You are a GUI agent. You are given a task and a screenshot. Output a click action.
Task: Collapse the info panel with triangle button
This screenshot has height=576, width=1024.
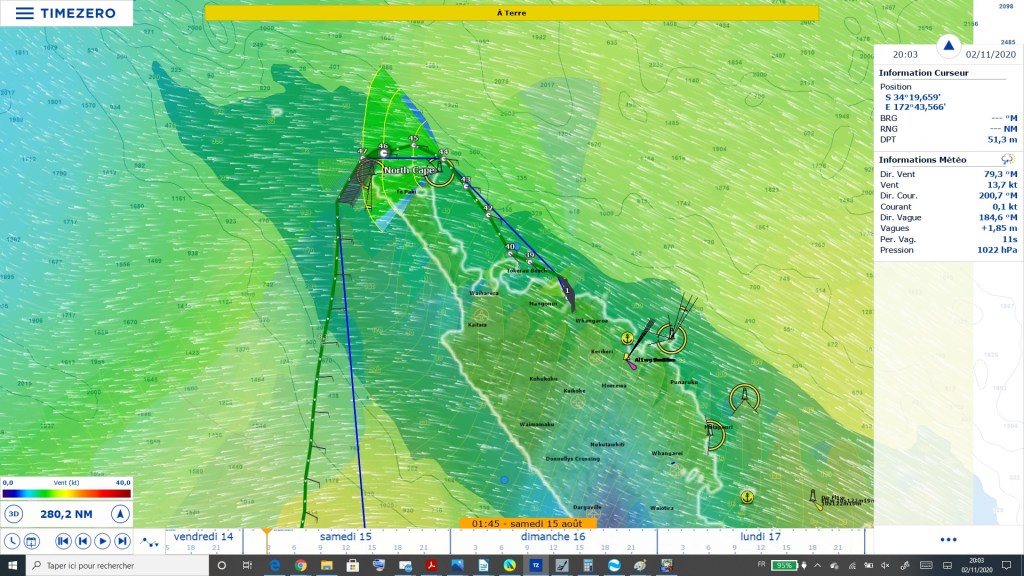point(948,45)
